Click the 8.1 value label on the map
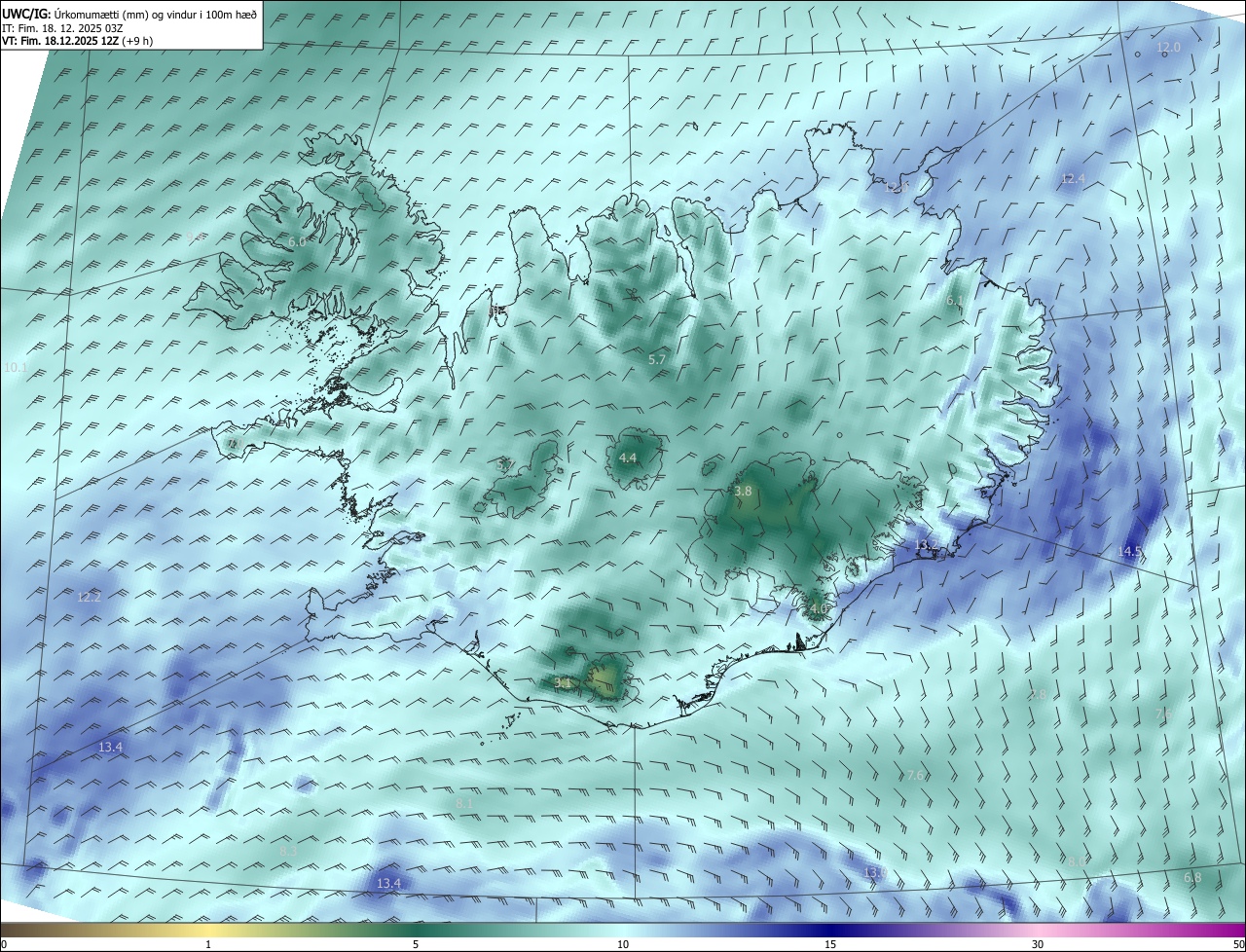1246x952 pixels. tap(464, 803)
